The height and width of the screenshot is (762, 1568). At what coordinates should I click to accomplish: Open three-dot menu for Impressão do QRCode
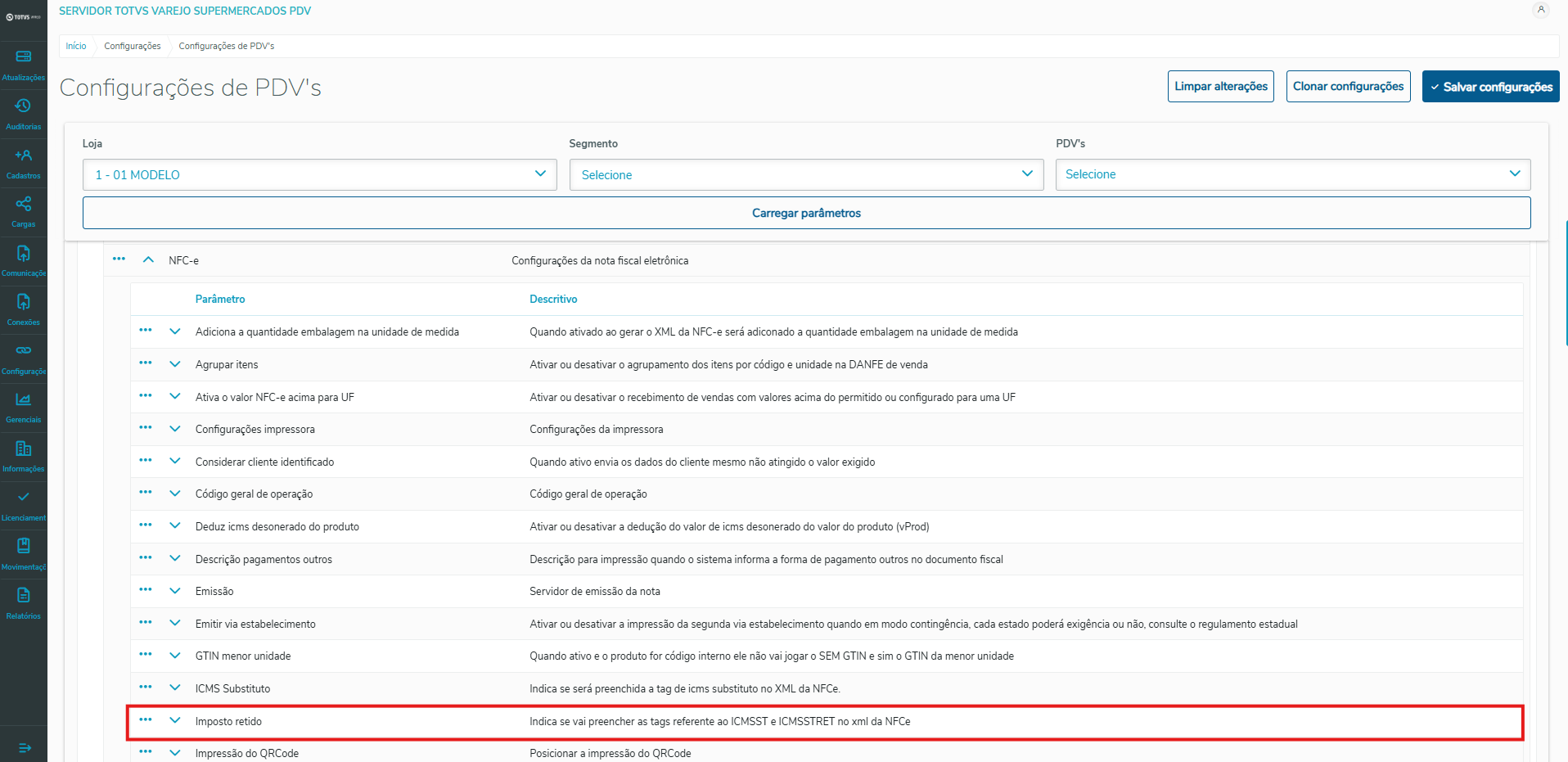click(146, 752)
